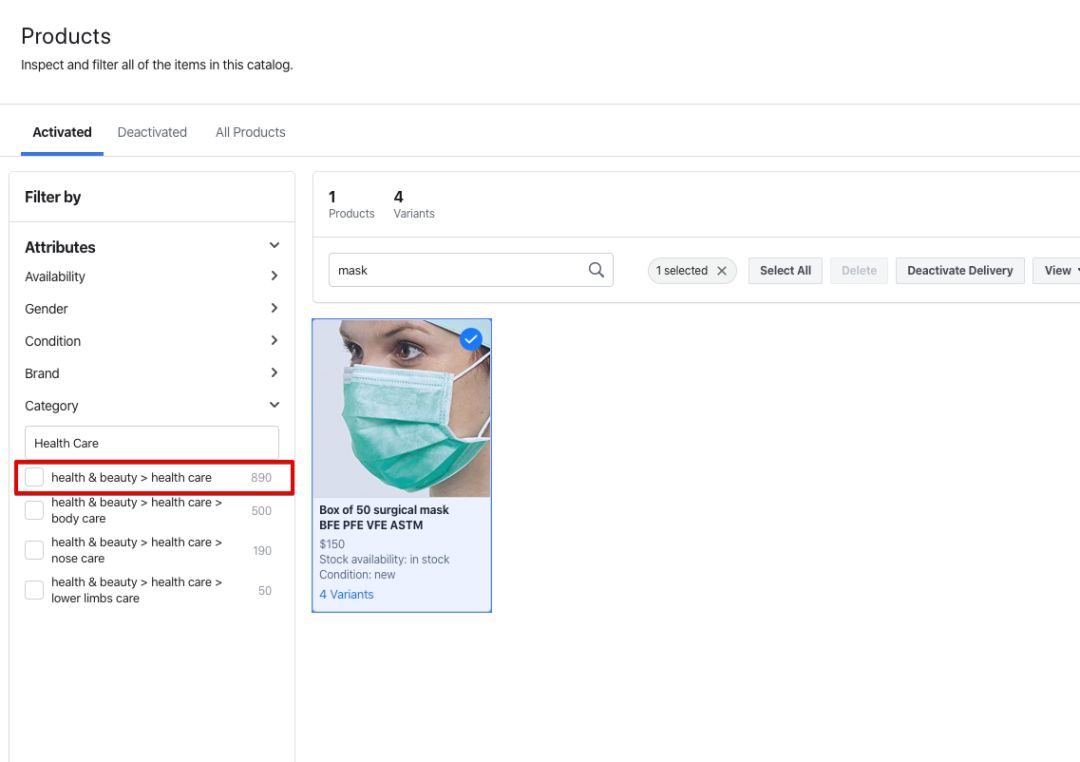Image resolution: width=1080 pixels, height=762 pixels.
Task: Click 'Stock availability: in stock' text
Action: pyautogui.click(x=384, y=559)
